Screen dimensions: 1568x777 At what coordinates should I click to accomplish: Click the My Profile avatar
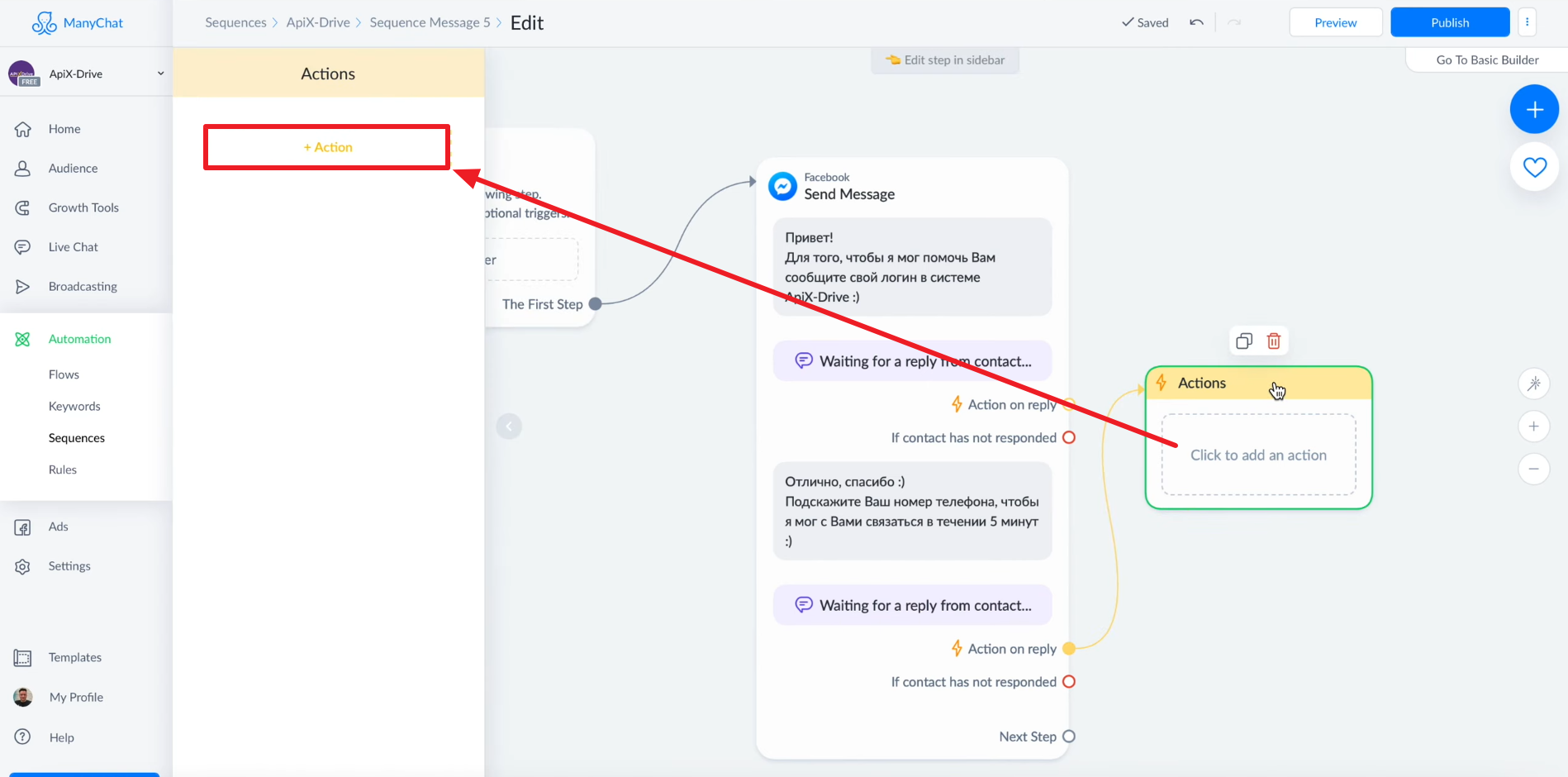click(23, 697)
